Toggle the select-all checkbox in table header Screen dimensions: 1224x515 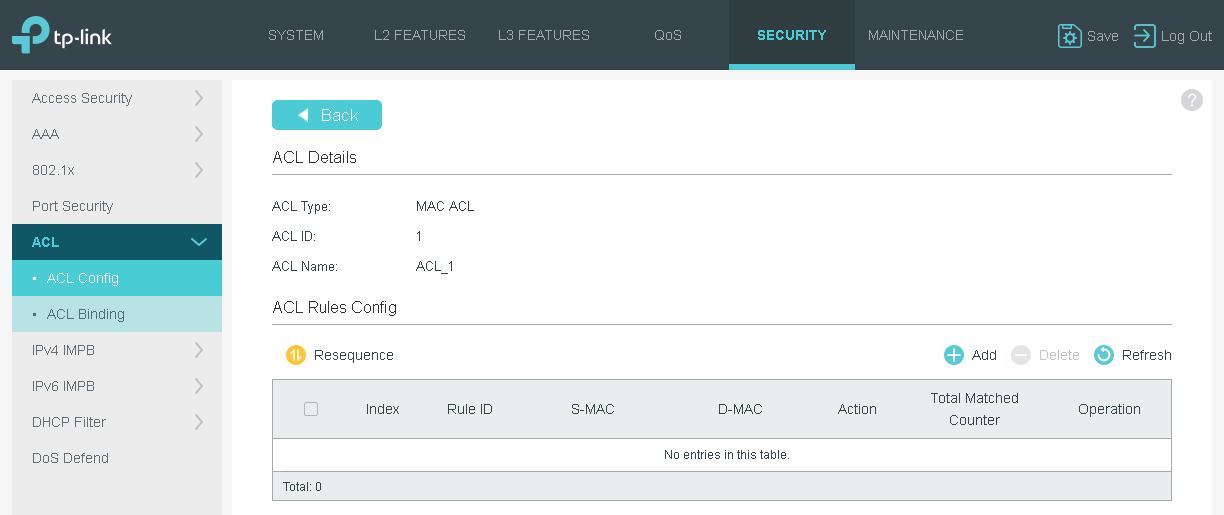311,409
